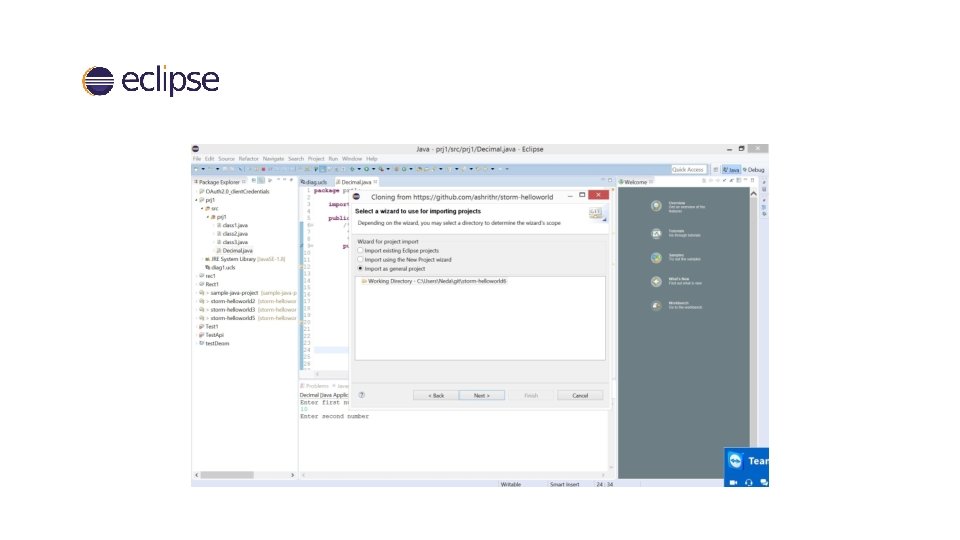The width and height of the screenshot is (960, 540).
Task: Switch to the diag.ucls editor tab
Action: pyautogui.click(x=315, y=182)
